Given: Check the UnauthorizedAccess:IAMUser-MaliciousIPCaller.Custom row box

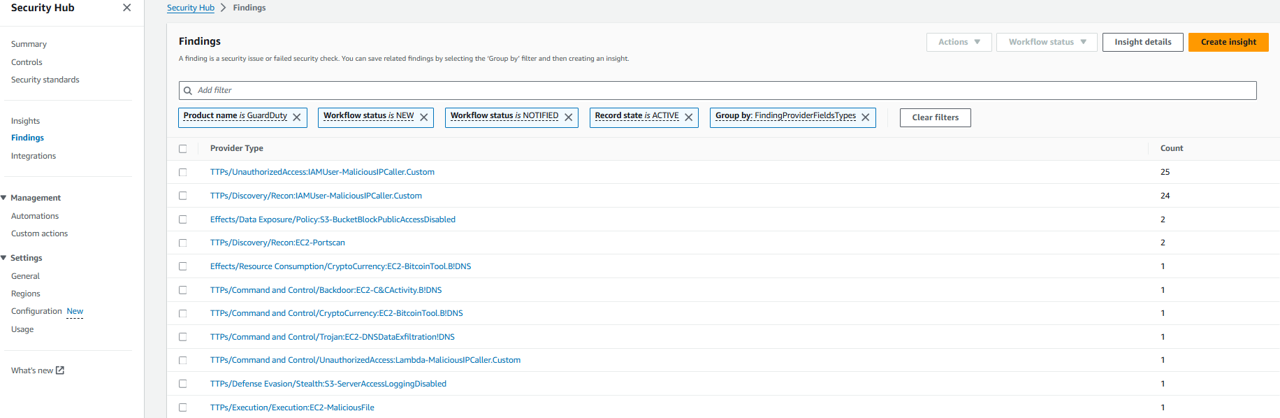Looking at the screenshot, I should tap(183, 172).
